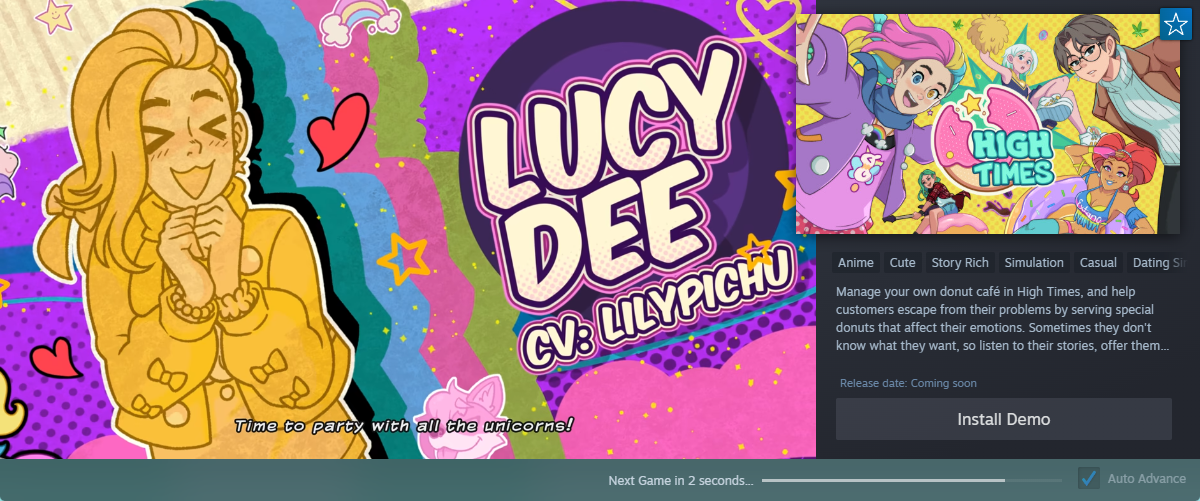
Task: Select the Story Rich tag
Action: 960,263
